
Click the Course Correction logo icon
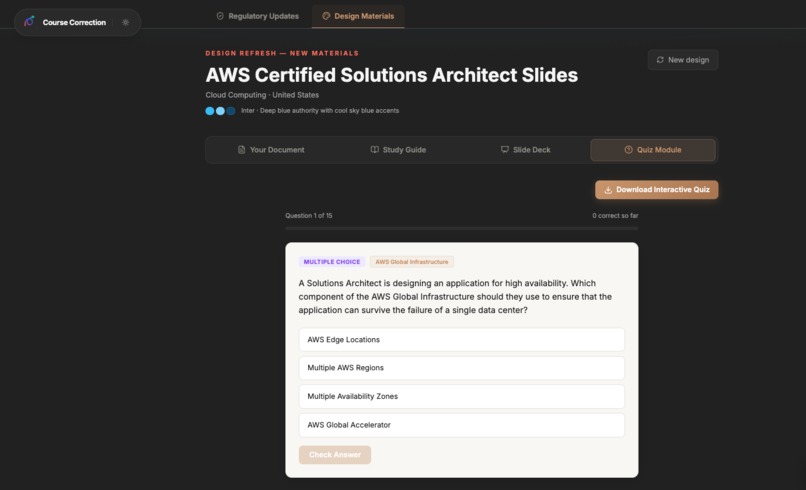(x=29, y=22)
